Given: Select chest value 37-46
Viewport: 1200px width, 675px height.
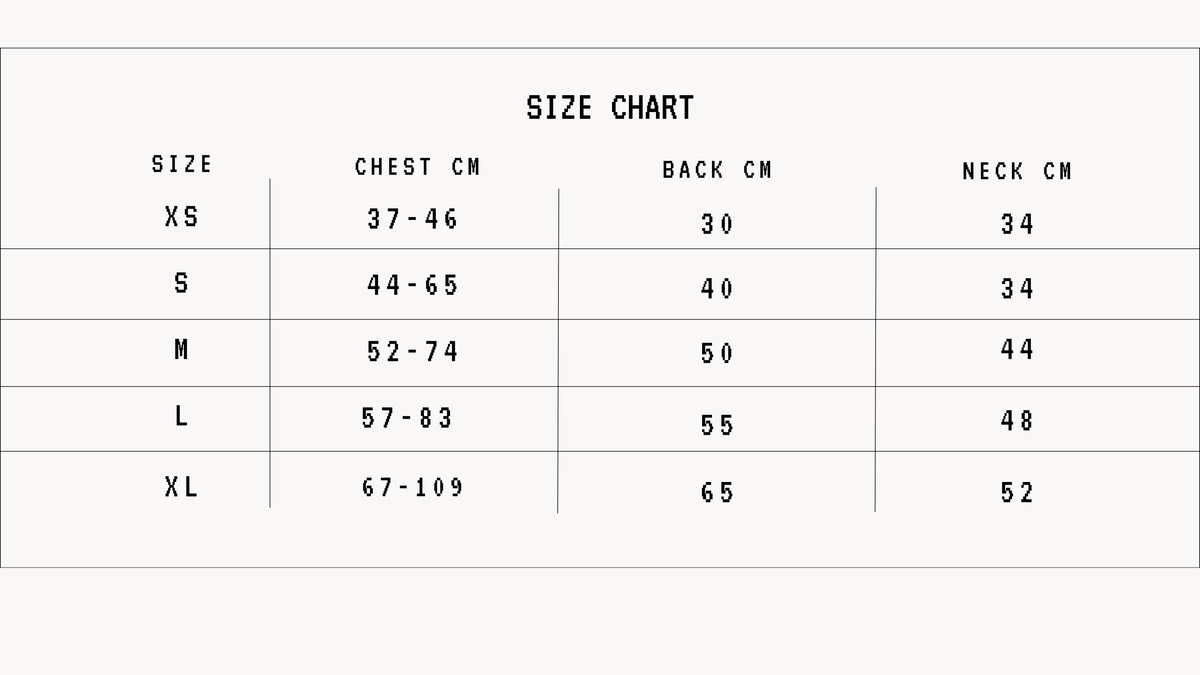Looking at the screenshot, I should pos(412,219).
